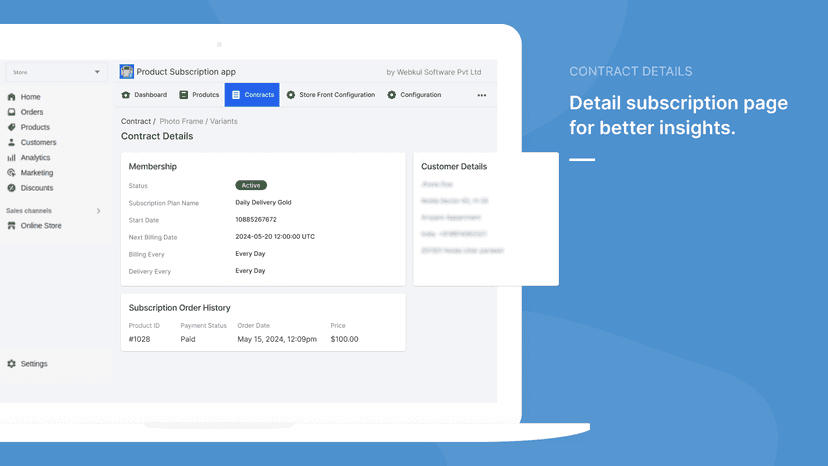Click the $100.00 price value
This screenshot has height=466, width=828.
(344, 339)
